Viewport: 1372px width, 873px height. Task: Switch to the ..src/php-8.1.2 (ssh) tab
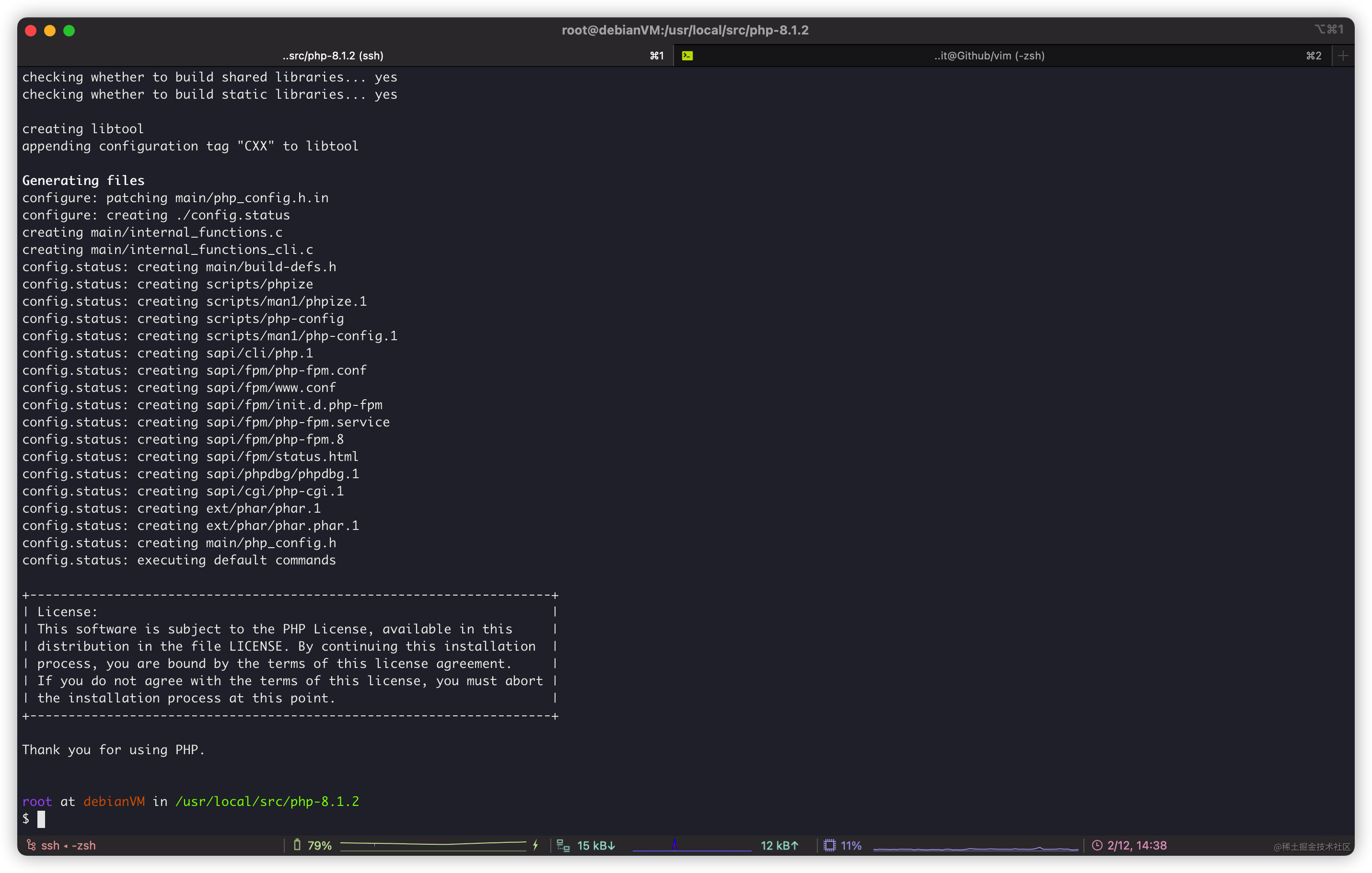click(333, 56)
